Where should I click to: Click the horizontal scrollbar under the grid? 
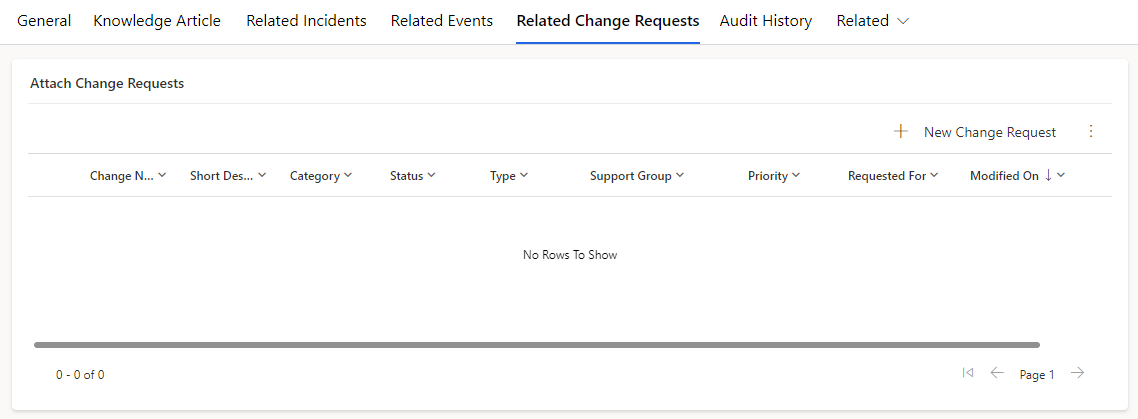pos(537,345)
